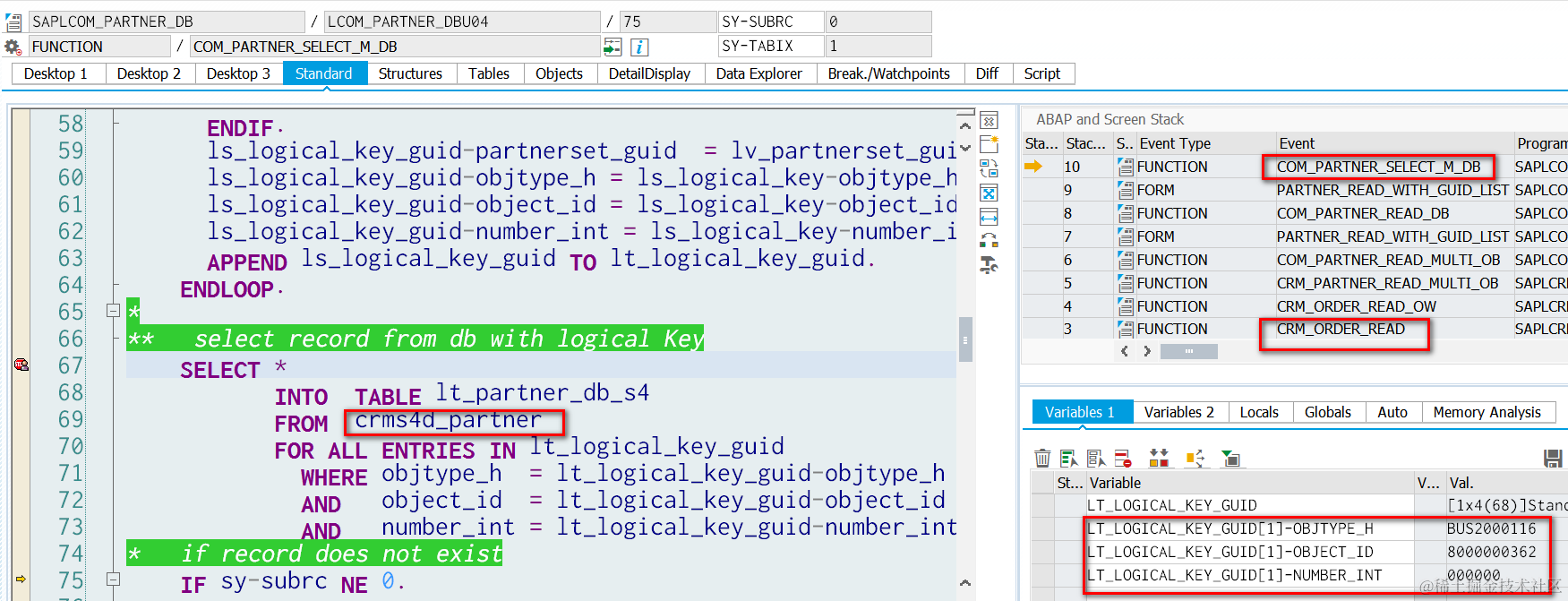
Task: Click the horizontal maximize tool icon
Action: [989, 217]
